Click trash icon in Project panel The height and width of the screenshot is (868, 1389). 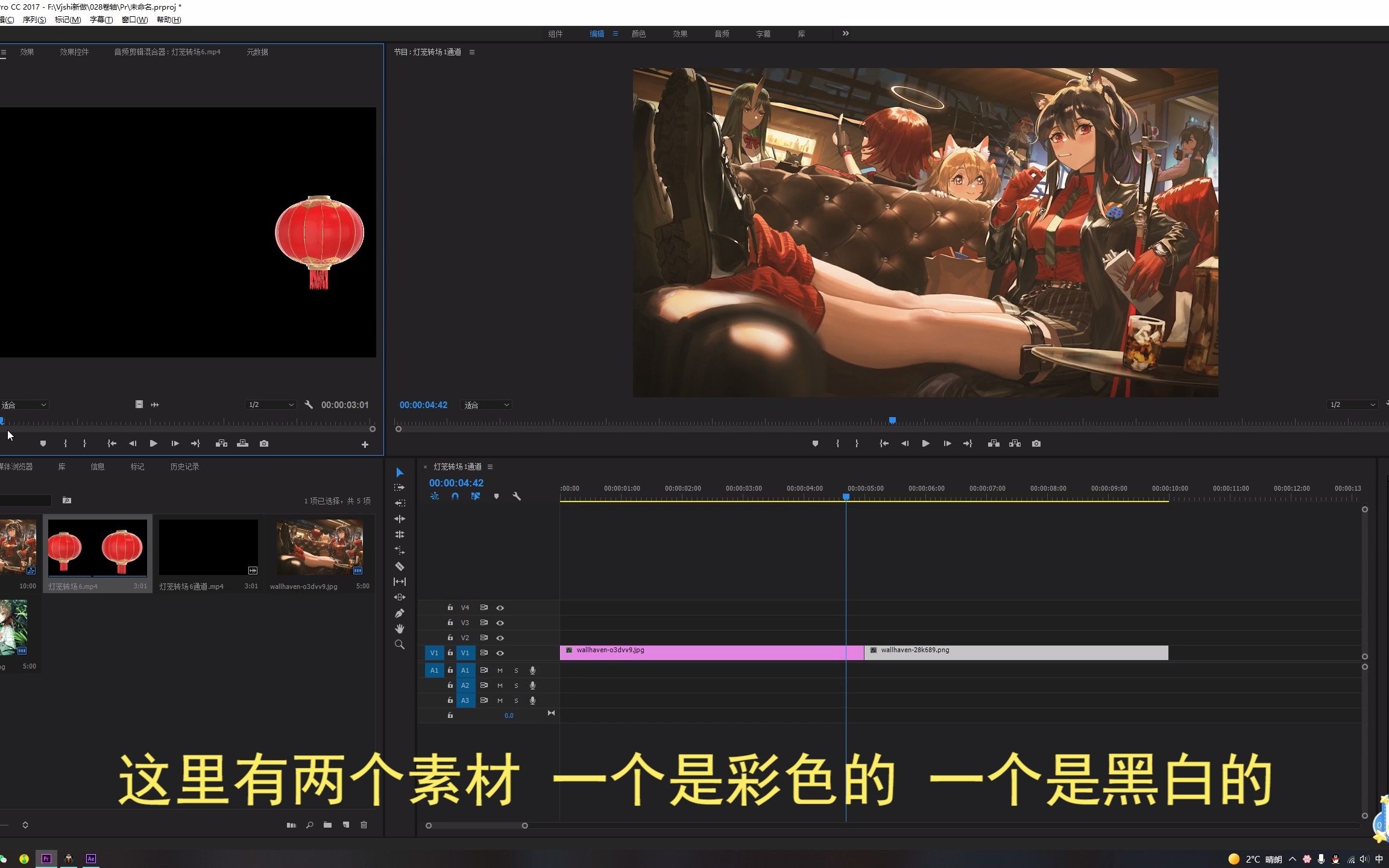pyautogui.click(x=364, y=825)
